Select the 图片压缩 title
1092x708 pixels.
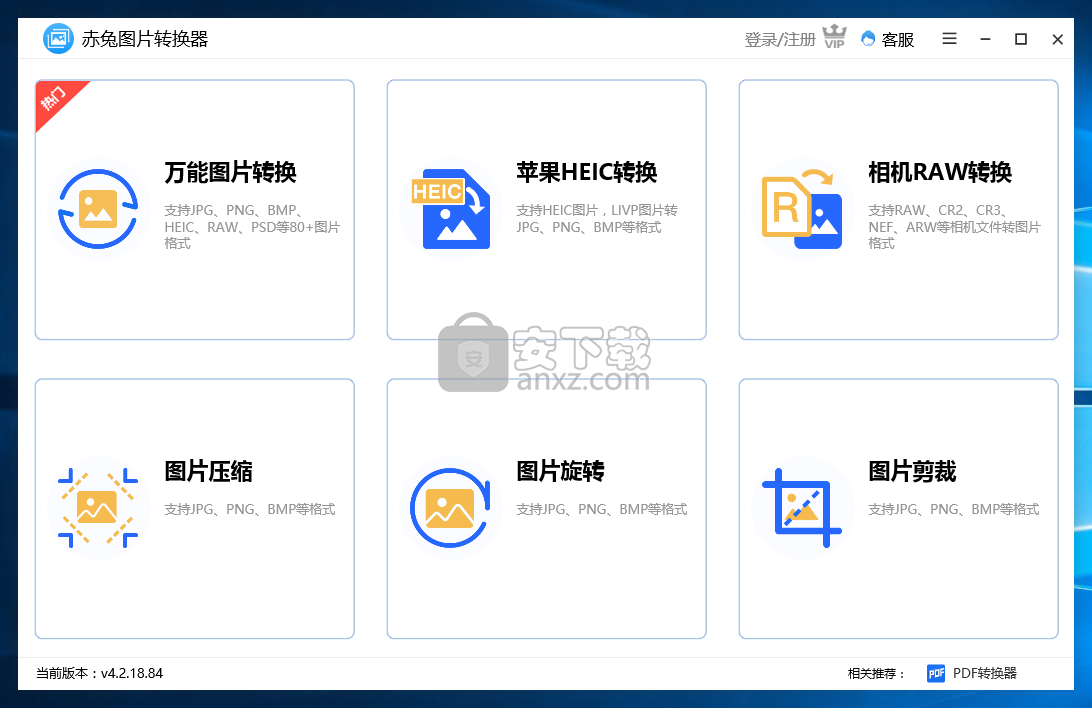208,471
